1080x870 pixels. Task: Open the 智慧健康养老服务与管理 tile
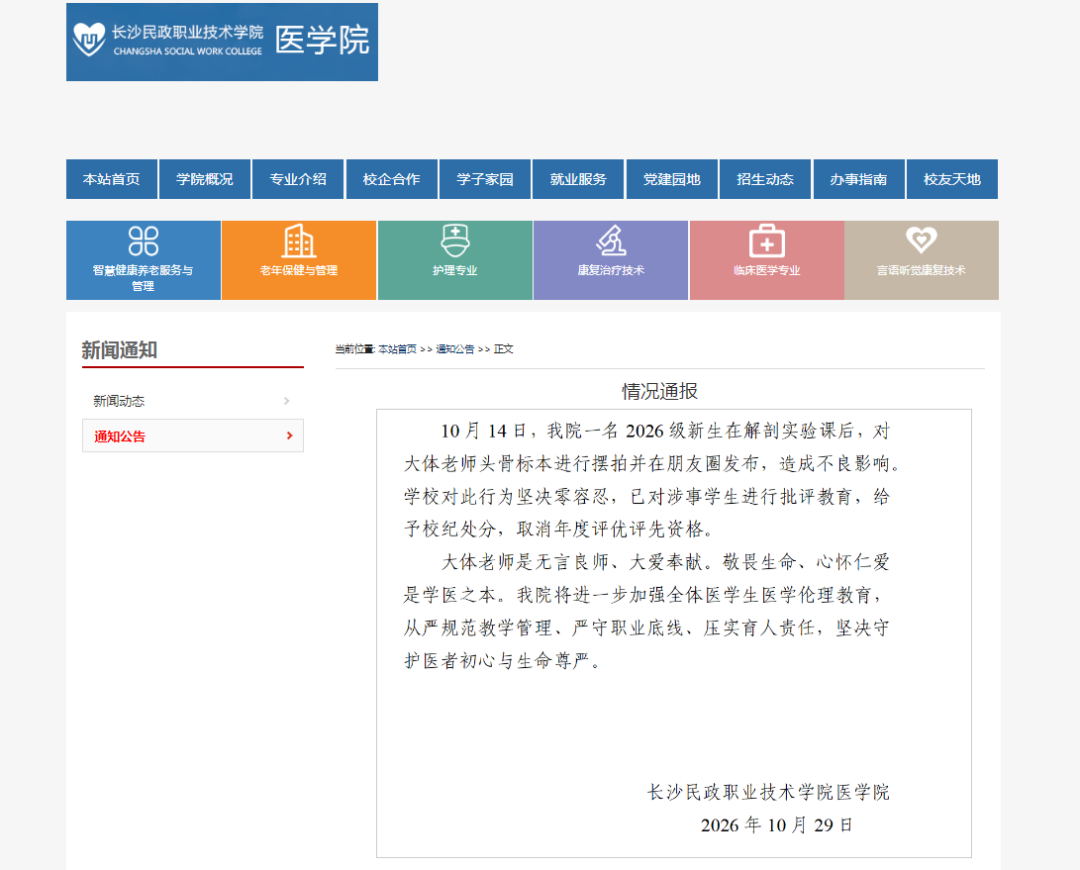(x=143, y=260)
